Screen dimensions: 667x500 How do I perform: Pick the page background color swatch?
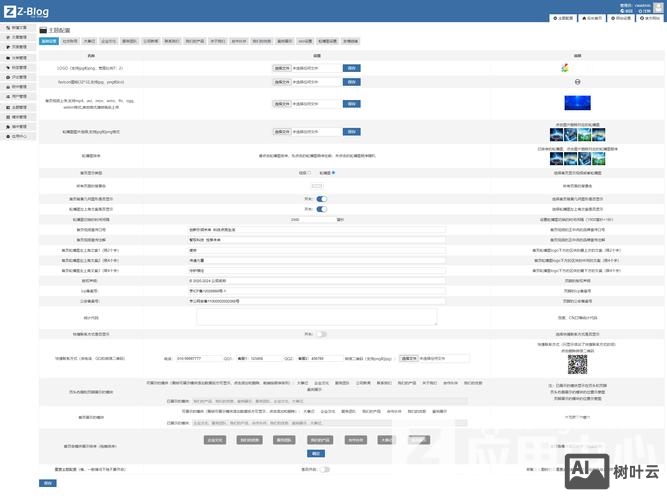pos(317,185)
